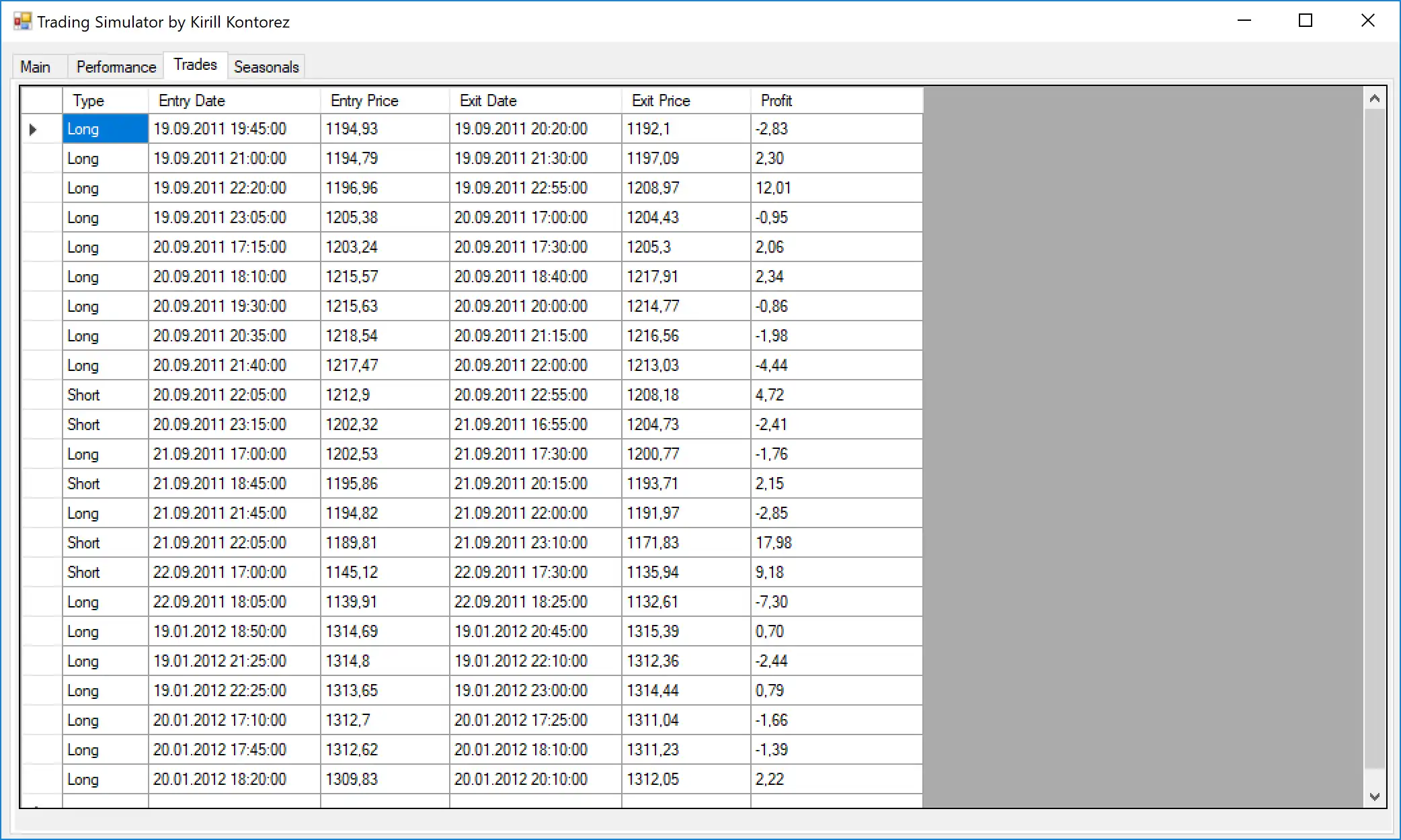Select the first Short trade type cell
The height and width of the screenshot is (840, 1401).
click(x=105, y=395)
